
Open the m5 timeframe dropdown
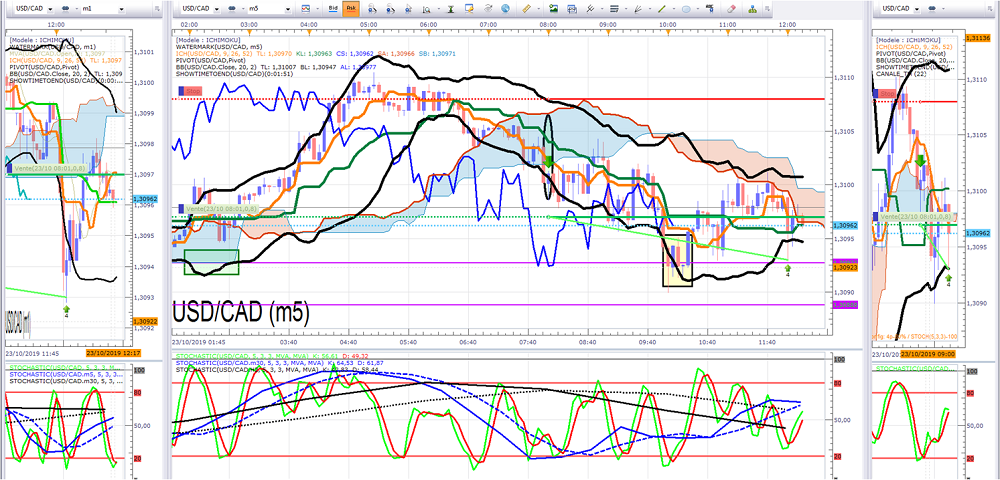[x=288, y=9]
